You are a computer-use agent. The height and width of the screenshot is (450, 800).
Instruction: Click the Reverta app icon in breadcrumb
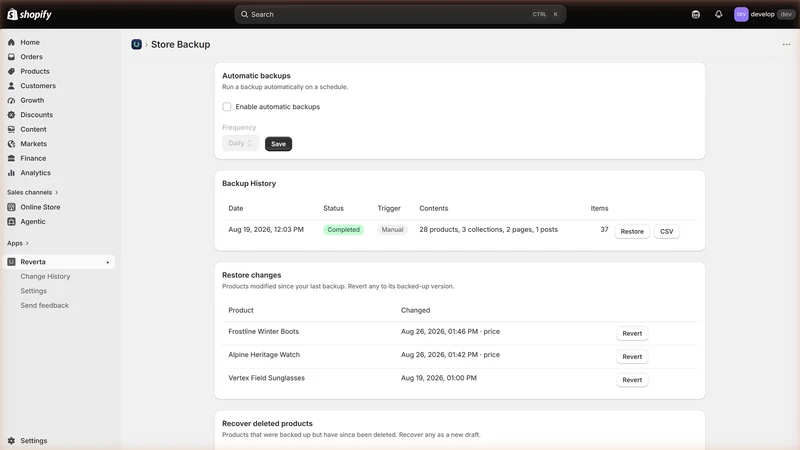pos(136,44)
